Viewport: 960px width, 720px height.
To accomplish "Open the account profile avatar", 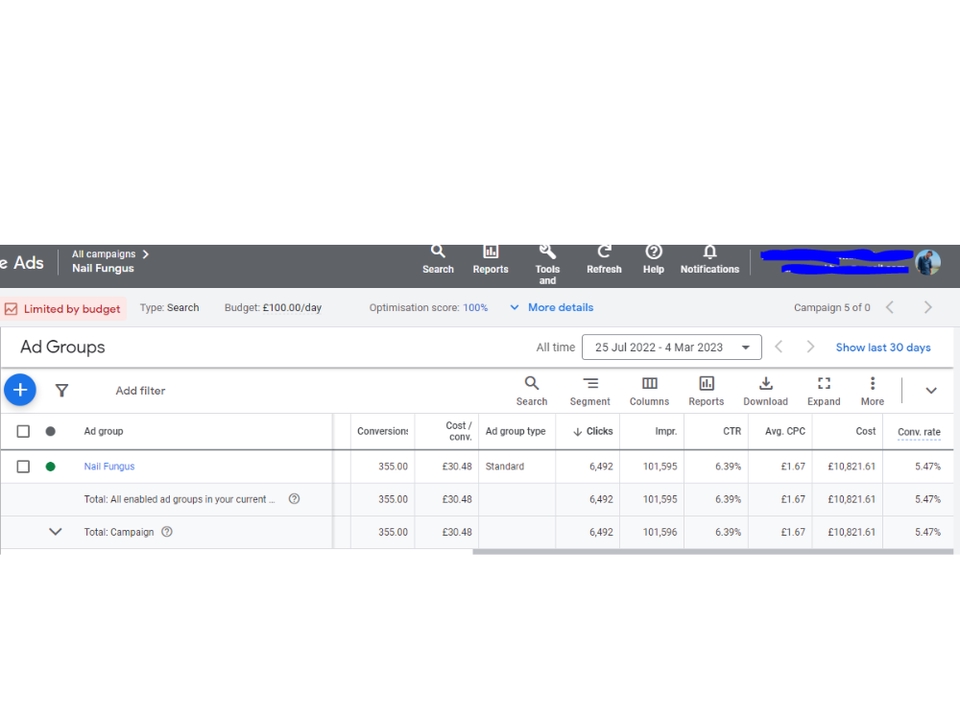I will (928, 263).
